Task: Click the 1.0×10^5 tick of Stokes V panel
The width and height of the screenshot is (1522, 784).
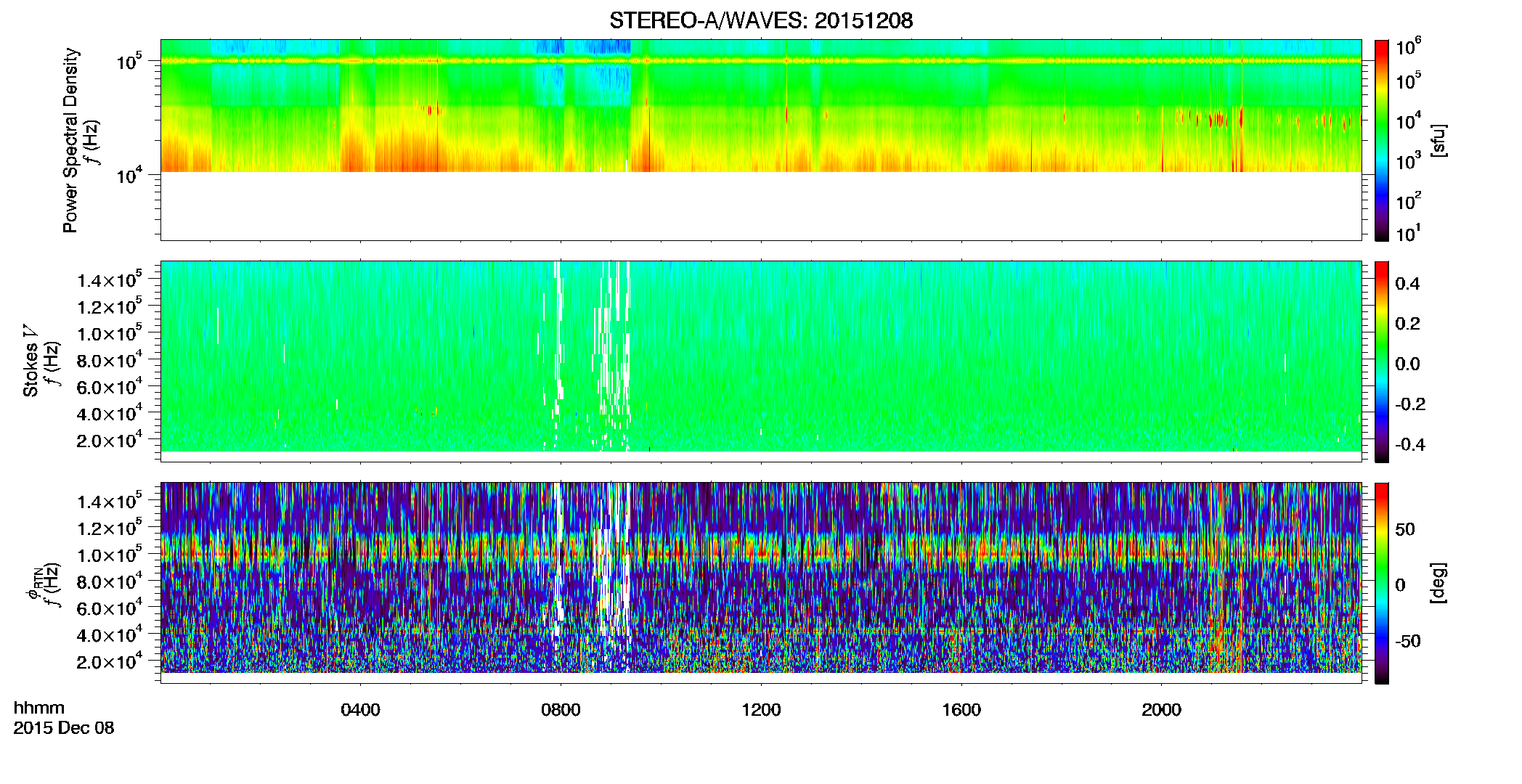Action: [x=110, y=334]
